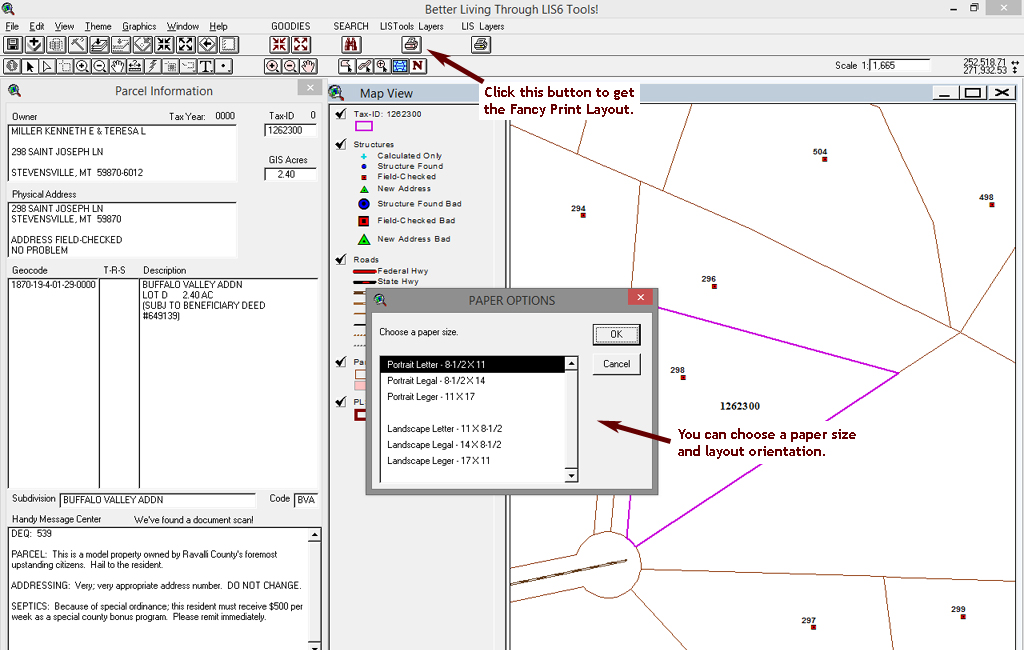
Task: Open the Help menu
Action: coord(218,26)
